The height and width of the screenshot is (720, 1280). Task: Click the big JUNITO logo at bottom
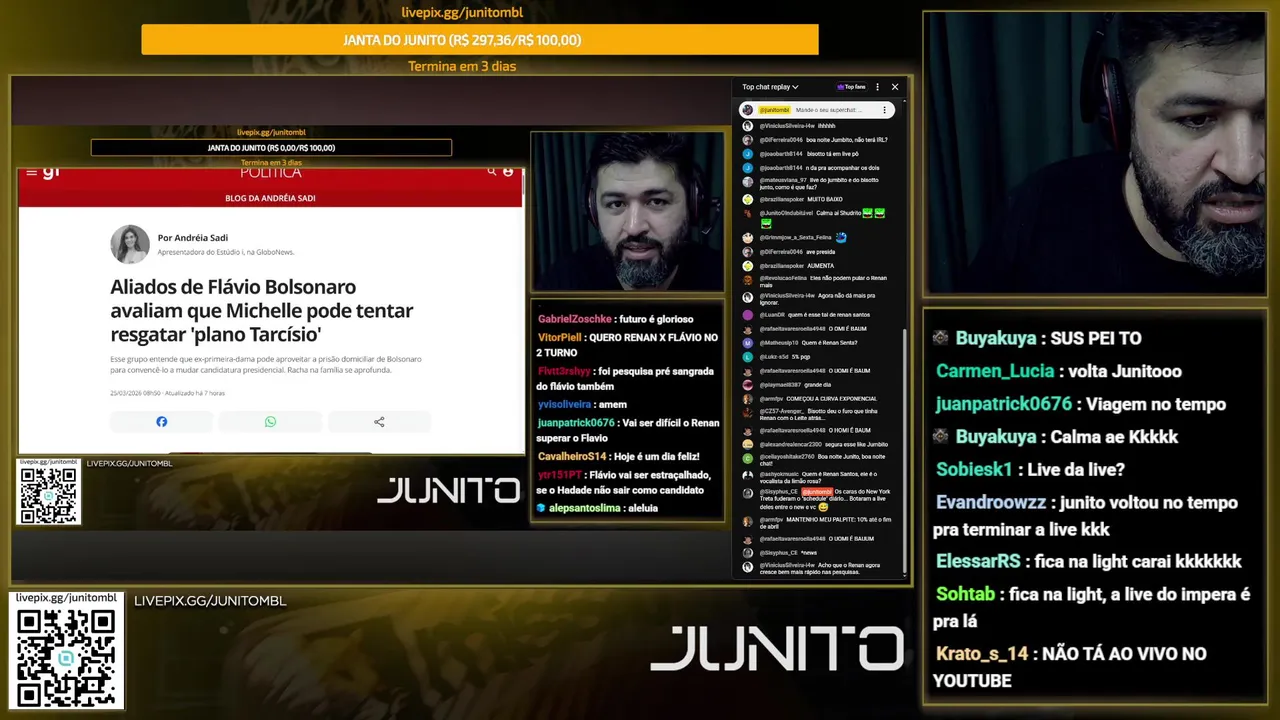(777, 648)
